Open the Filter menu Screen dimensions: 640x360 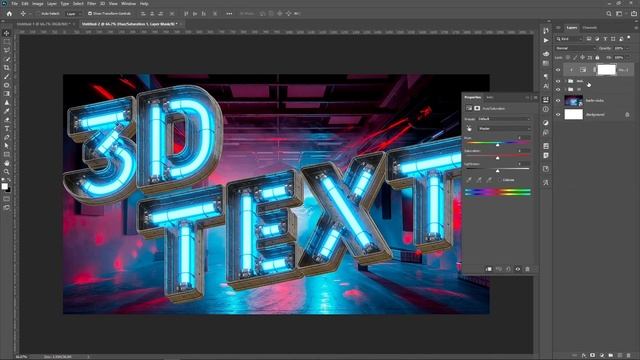tap(92, 4)
